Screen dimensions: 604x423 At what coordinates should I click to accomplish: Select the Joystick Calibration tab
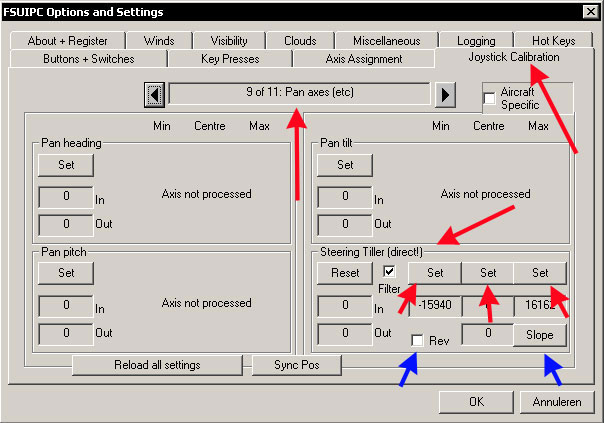(x=514, y=57)
